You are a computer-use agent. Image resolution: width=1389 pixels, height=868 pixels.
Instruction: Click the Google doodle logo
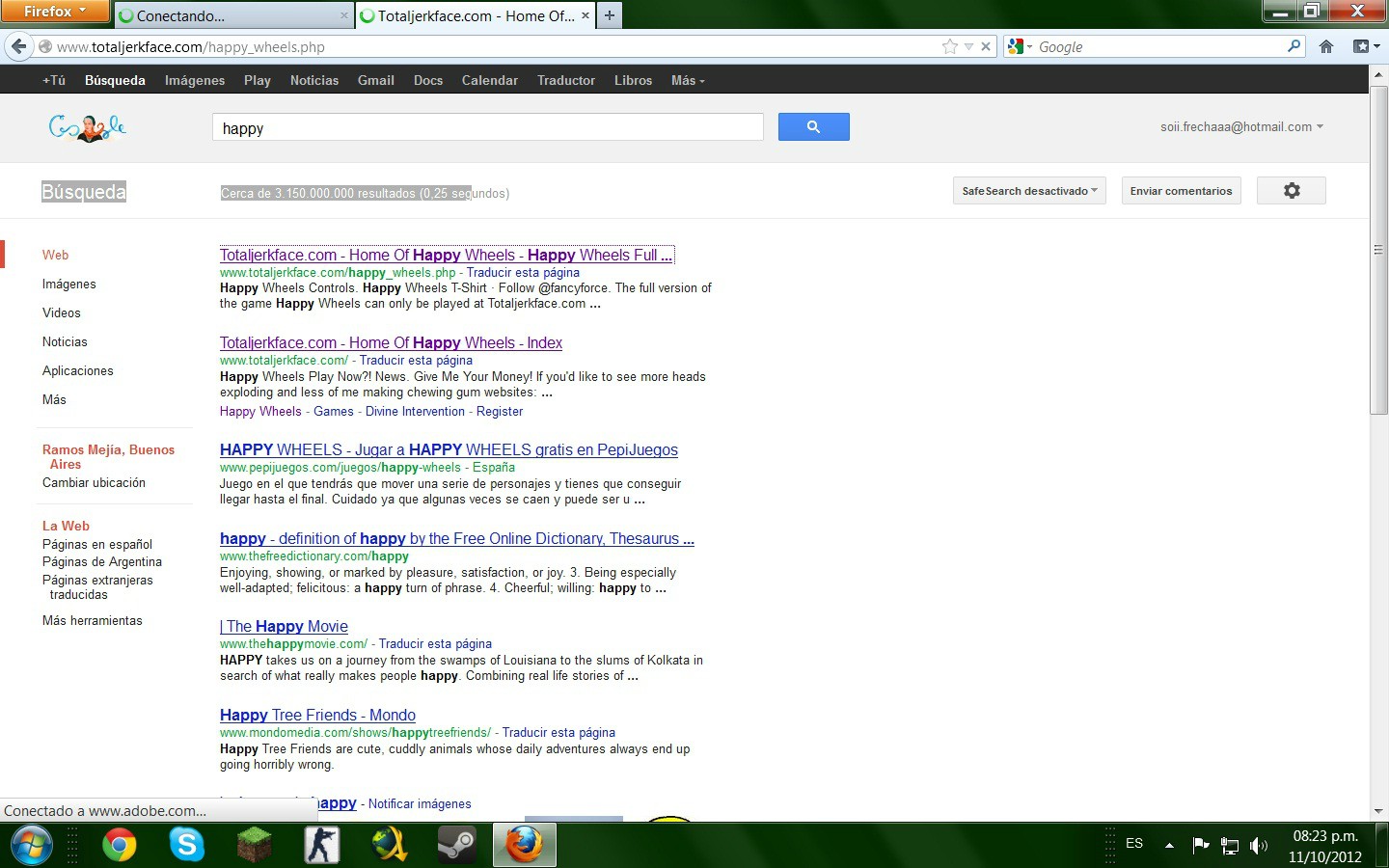coord(88,127)
